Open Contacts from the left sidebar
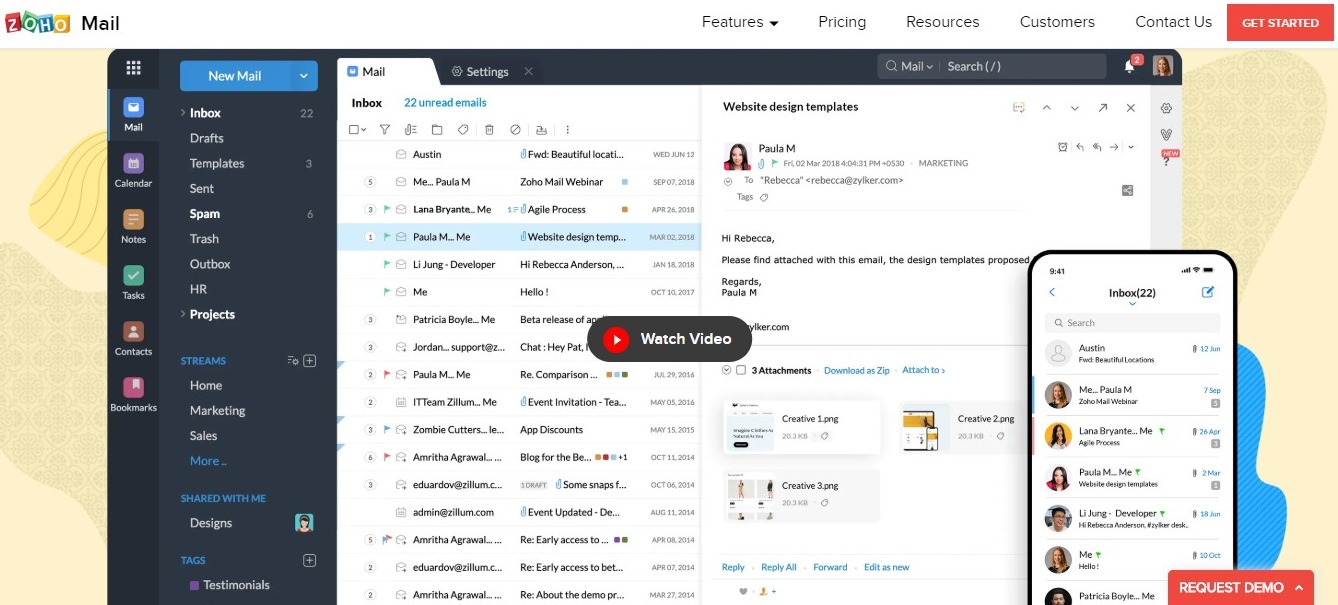This screenshot has height=605, width=1338. [133, 334]
